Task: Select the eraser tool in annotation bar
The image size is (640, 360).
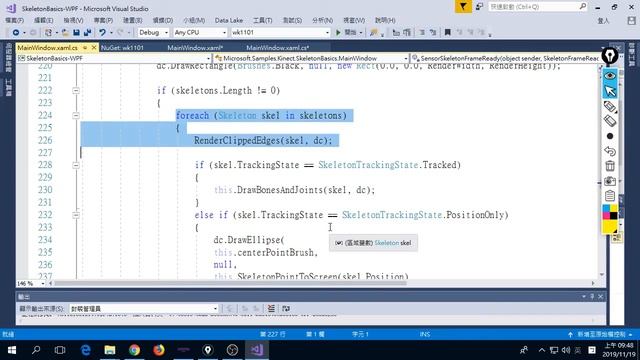Action: pos(610,121)
